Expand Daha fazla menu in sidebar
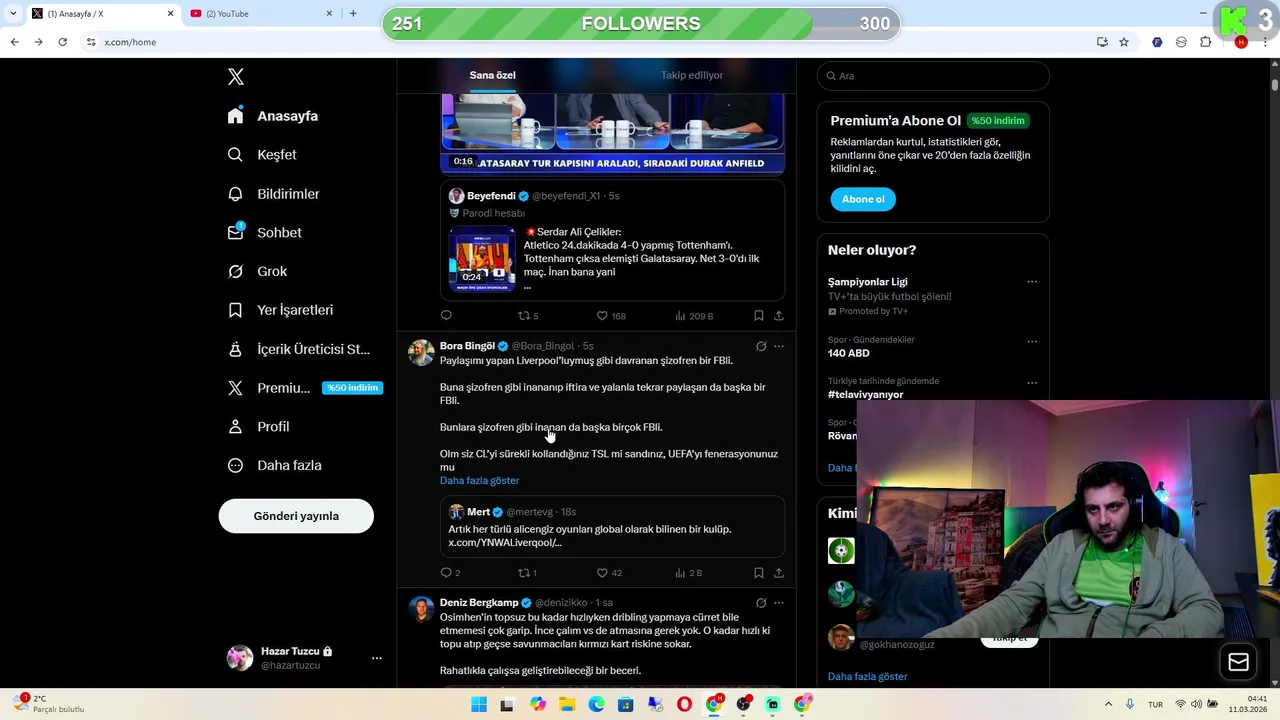 point(274,465)
